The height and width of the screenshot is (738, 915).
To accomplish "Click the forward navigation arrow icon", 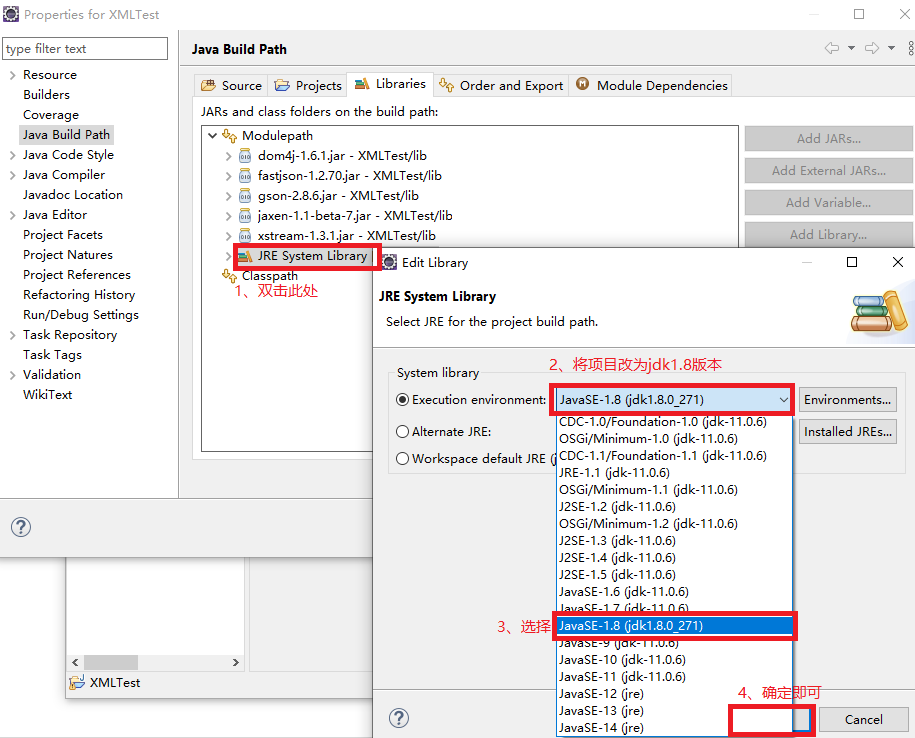I will pyautogui.click(x=872, y=48).
